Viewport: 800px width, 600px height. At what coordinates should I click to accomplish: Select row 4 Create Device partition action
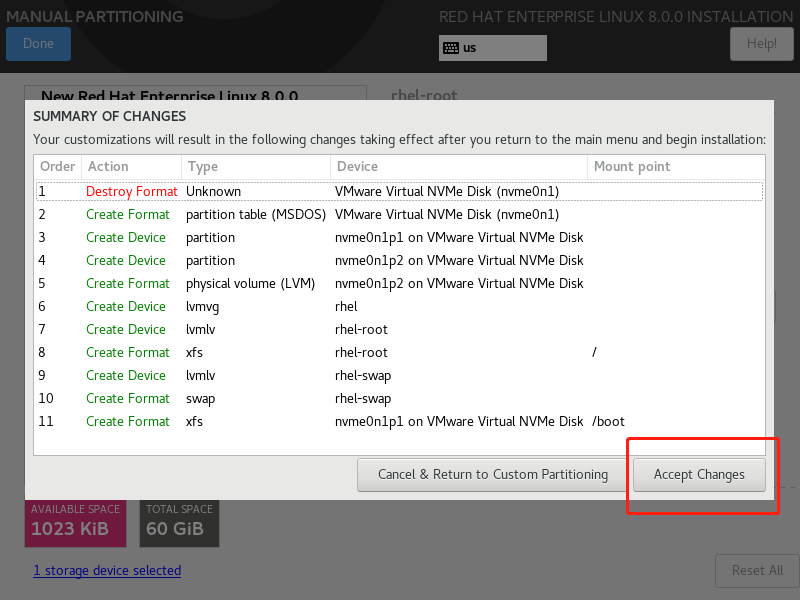[126, 260]
